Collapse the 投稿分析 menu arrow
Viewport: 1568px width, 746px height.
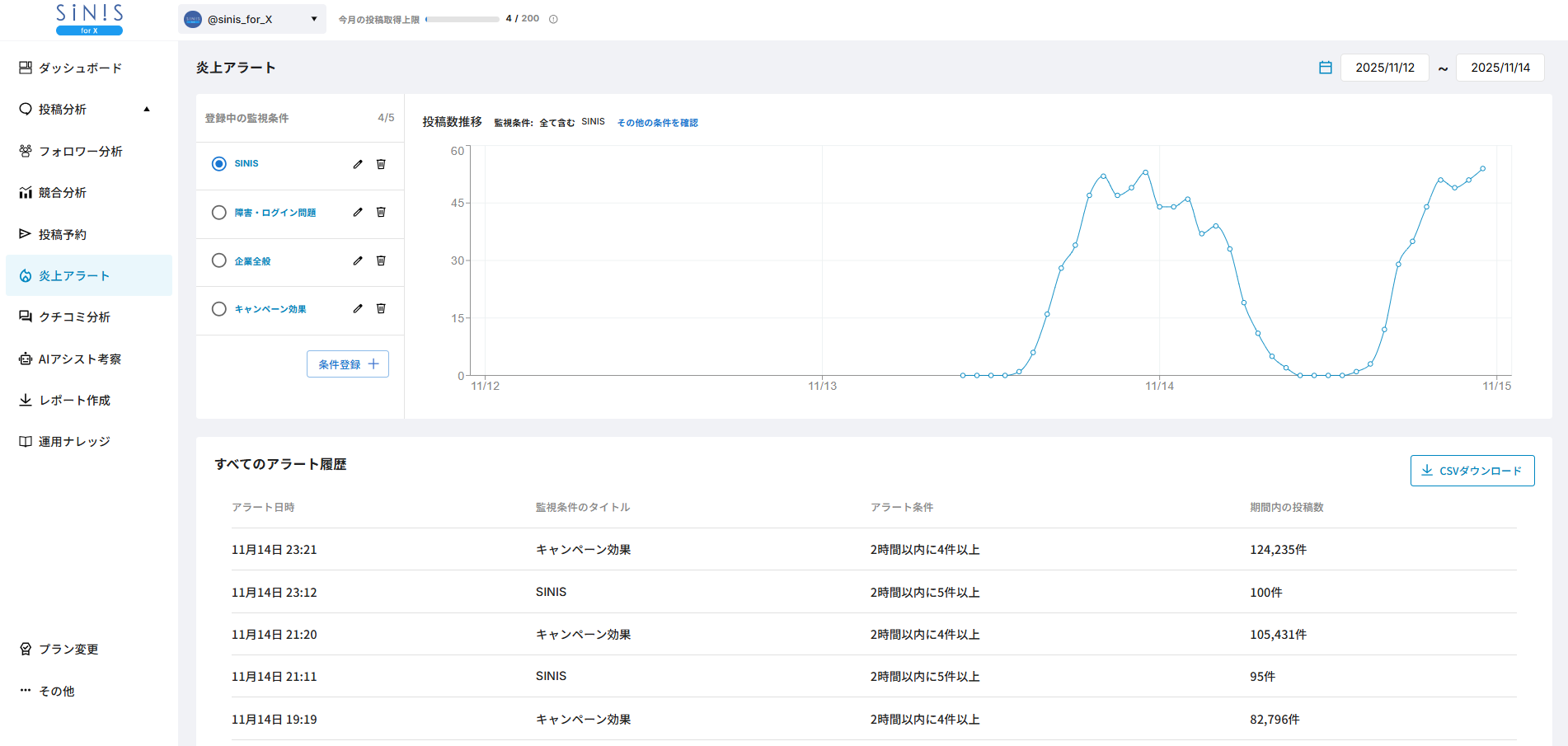coord(147,109)
